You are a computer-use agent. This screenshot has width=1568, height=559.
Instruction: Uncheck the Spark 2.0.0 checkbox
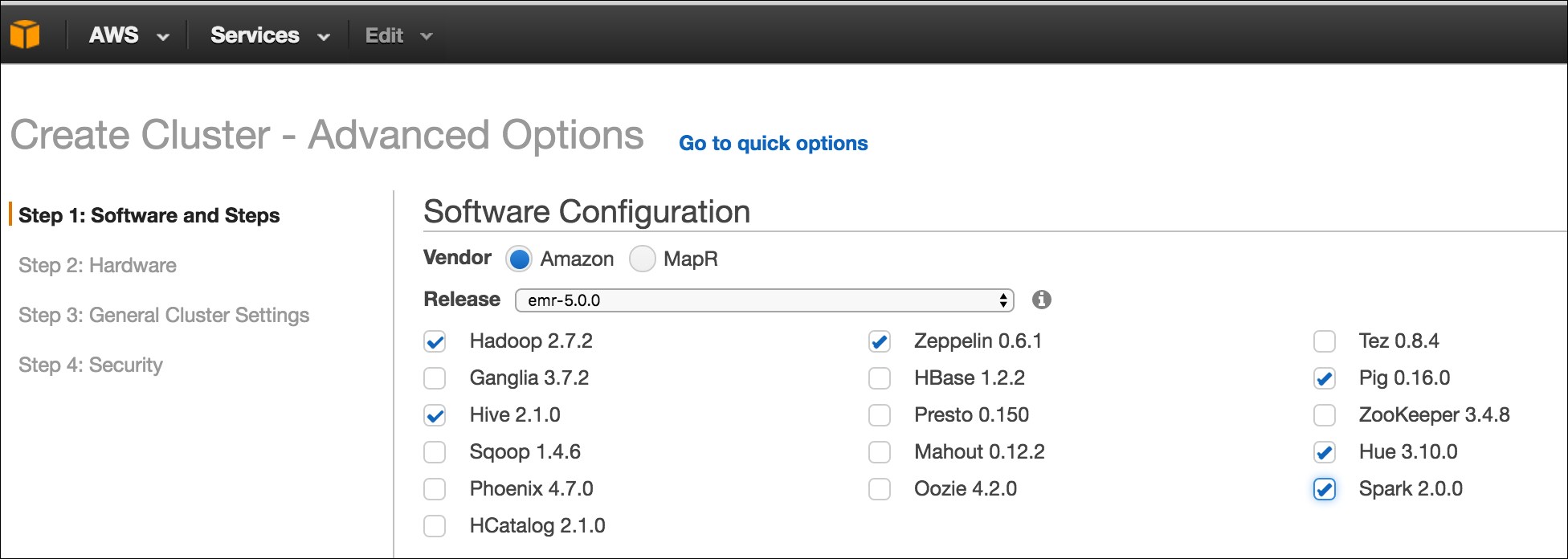click(x=1325, y=489)
